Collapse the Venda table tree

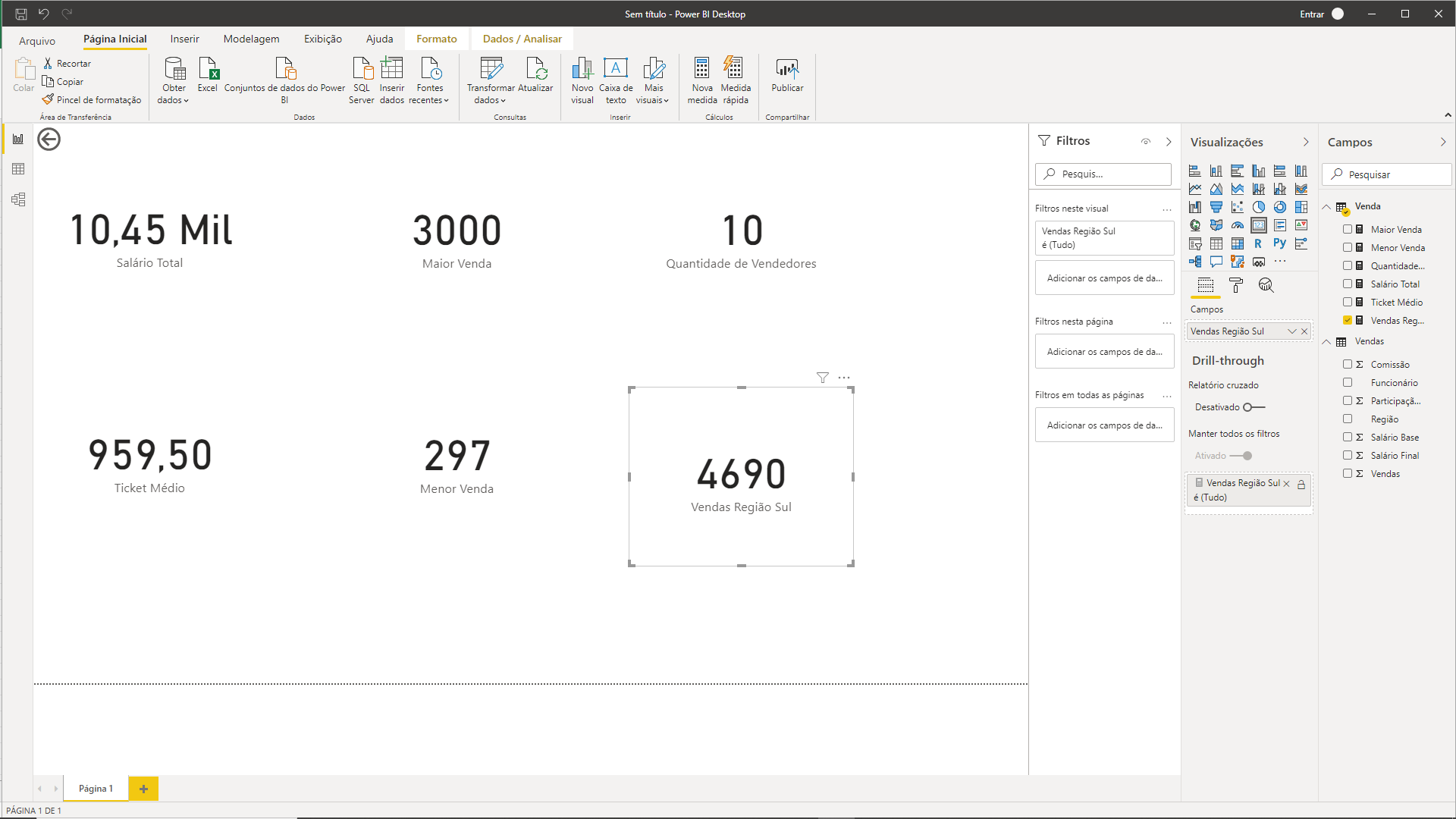coord(1326,207)
